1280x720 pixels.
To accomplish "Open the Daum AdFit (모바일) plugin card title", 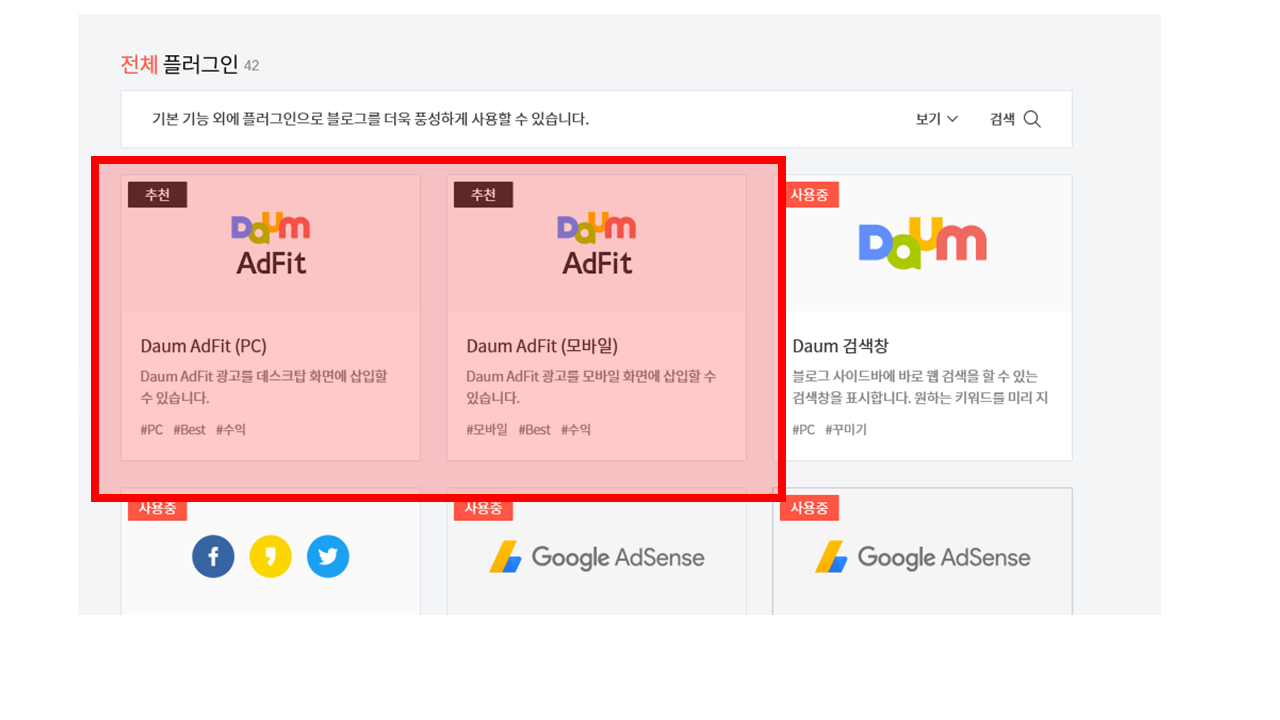I will [542, 346].
